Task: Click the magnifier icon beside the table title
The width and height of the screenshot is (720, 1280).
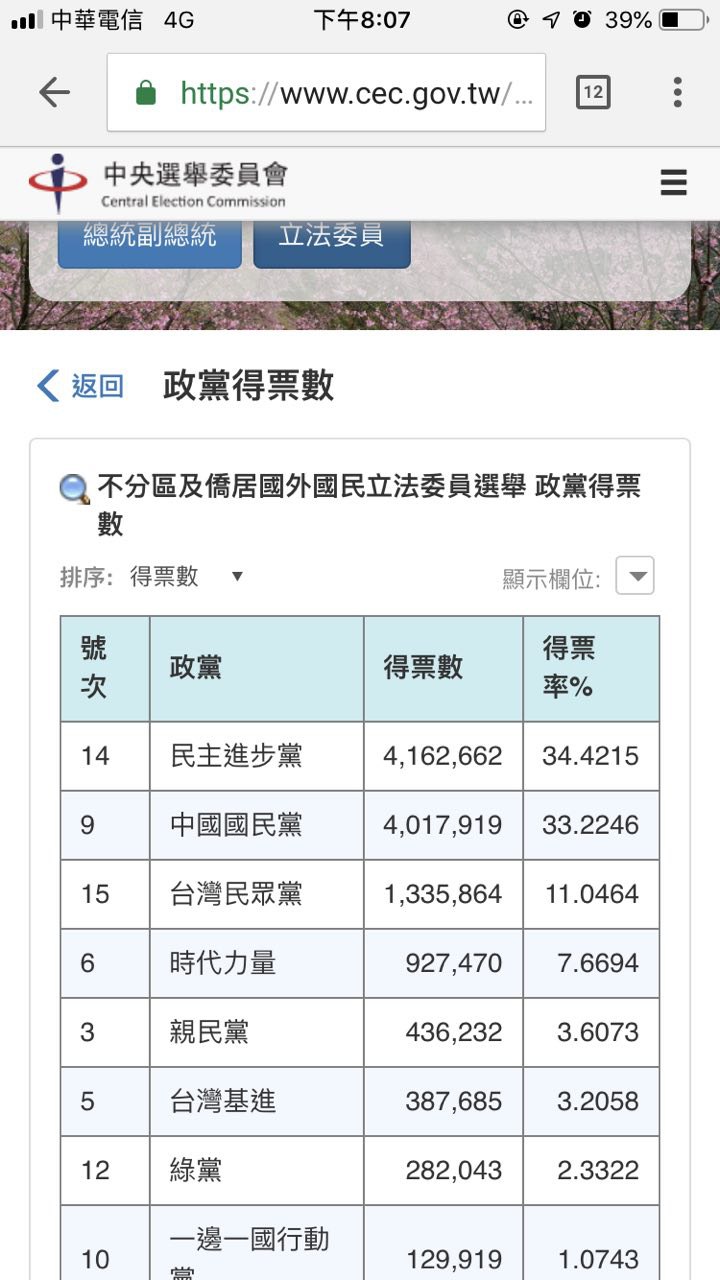Action: tap(75, 489)
